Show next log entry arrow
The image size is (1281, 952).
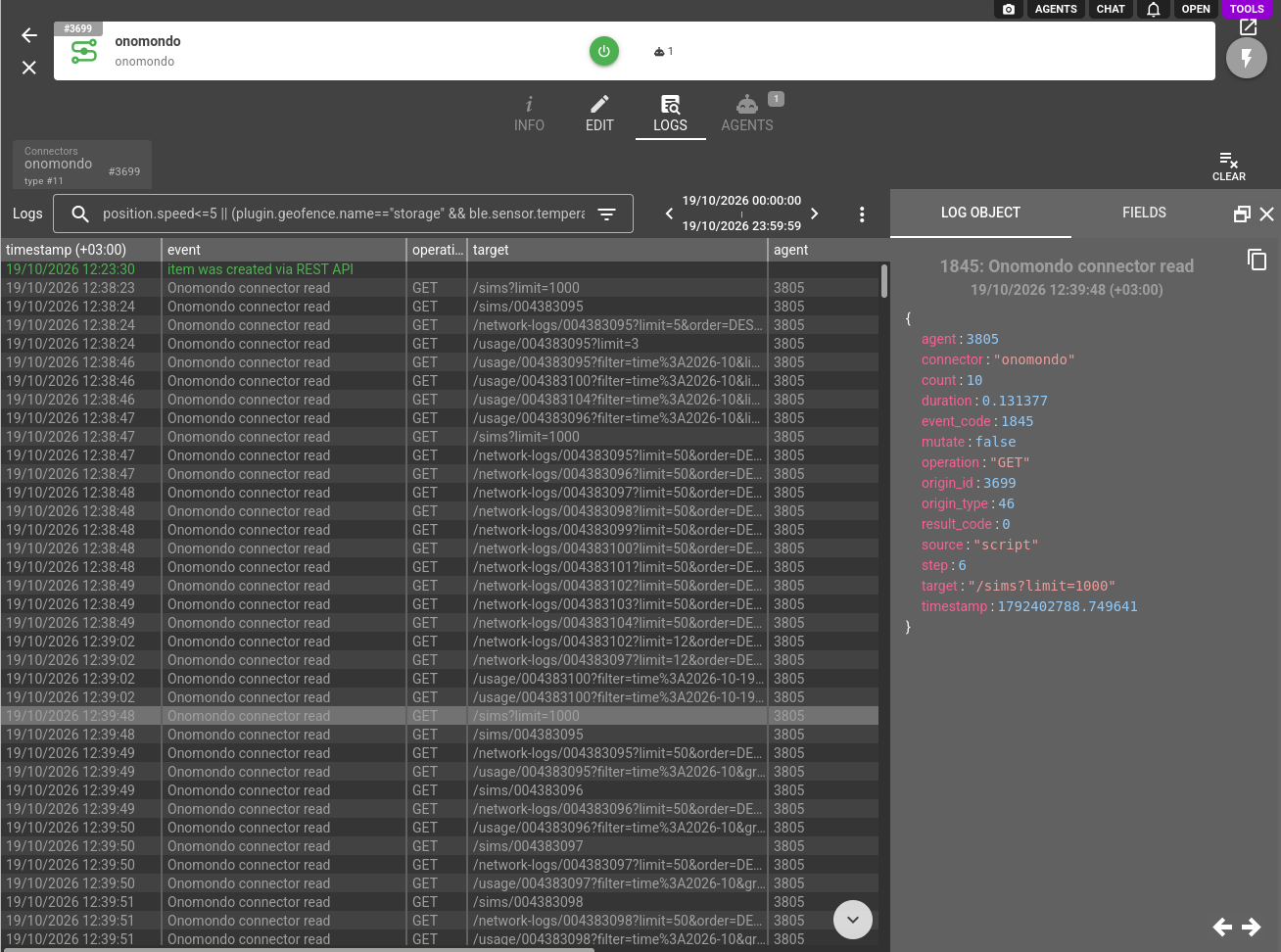click(x=1252, y=927)
